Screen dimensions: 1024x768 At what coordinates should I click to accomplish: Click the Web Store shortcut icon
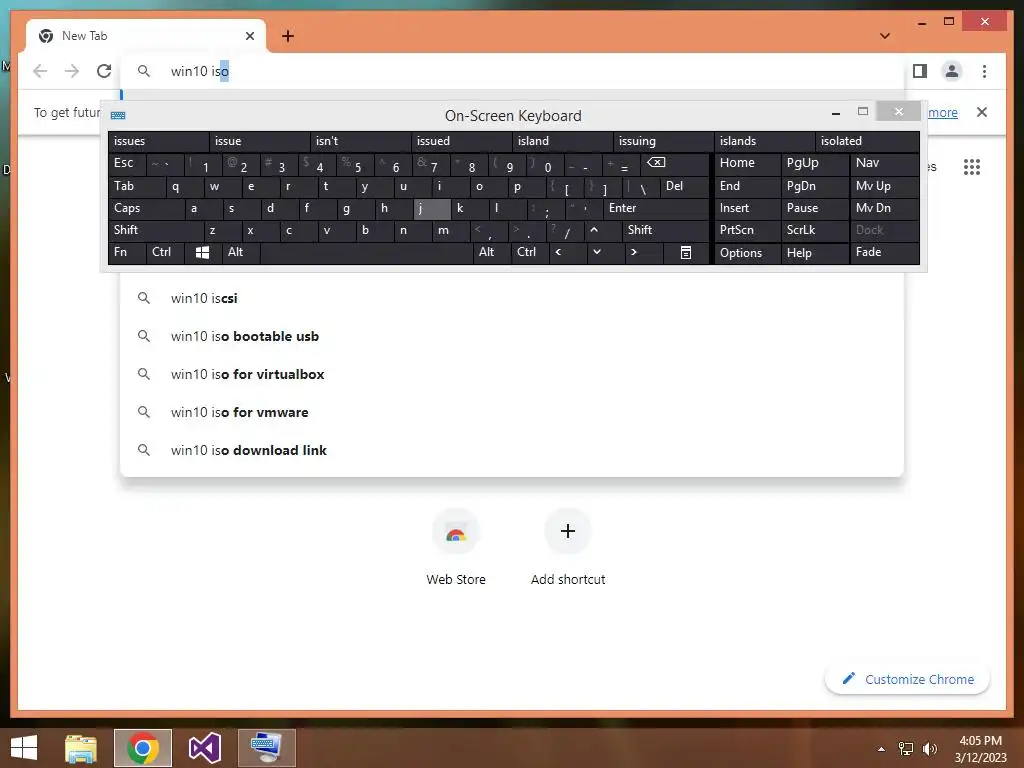coord(456,532)
